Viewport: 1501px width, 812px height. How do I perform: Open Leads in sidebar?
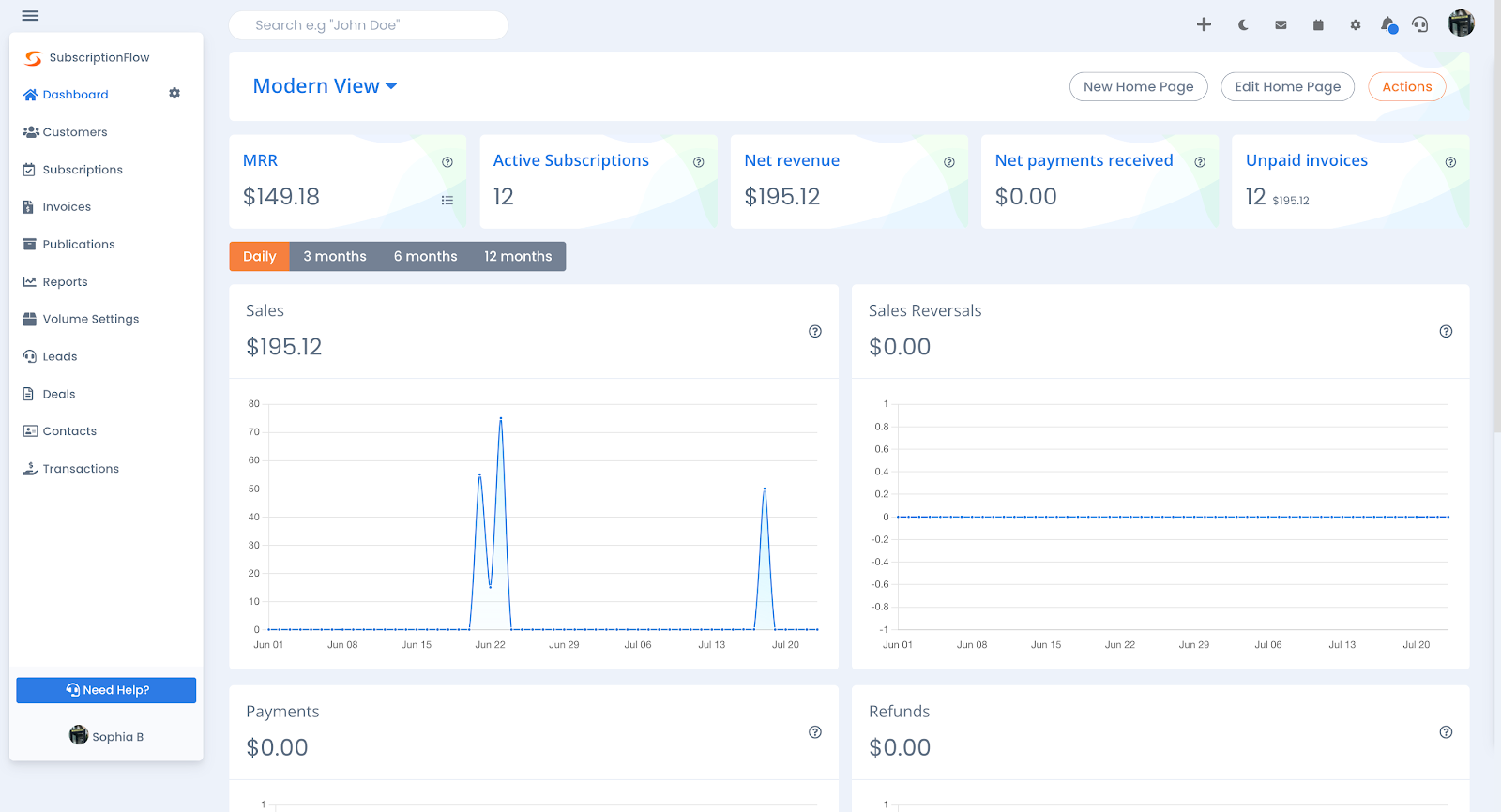51,357
